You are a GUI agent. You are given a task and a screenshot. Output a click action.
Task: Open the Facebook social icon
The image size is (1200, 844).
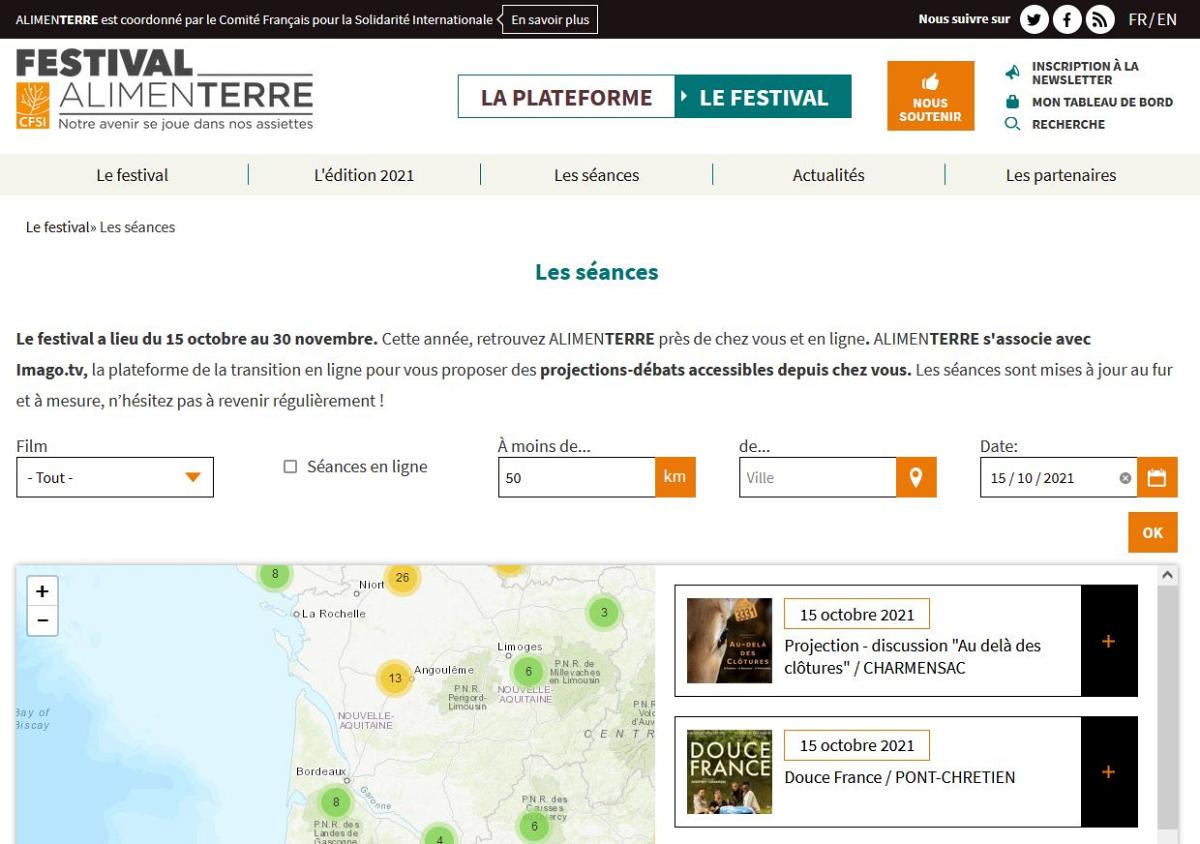coord(1067,19)
